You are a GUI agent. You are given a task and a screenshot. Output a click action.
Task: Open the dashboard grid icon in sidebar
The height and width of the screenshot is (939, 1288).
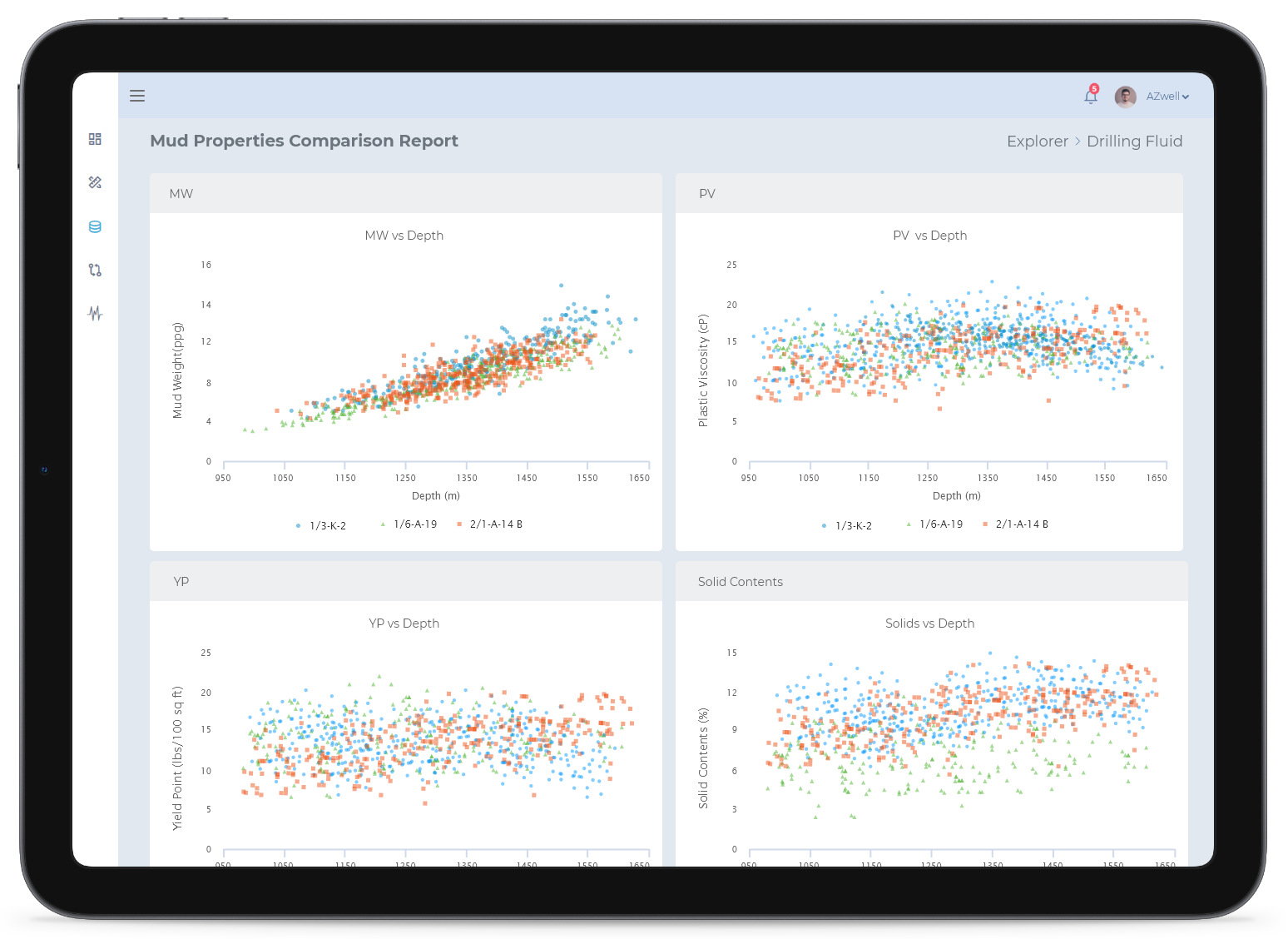(95, 139)
